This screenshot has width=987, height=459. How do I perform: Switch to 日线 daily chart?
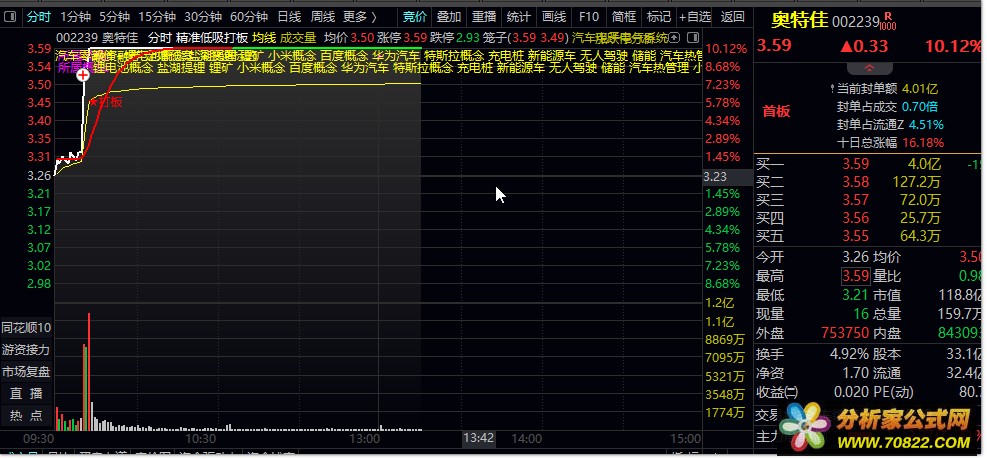(x=289, y=16)
